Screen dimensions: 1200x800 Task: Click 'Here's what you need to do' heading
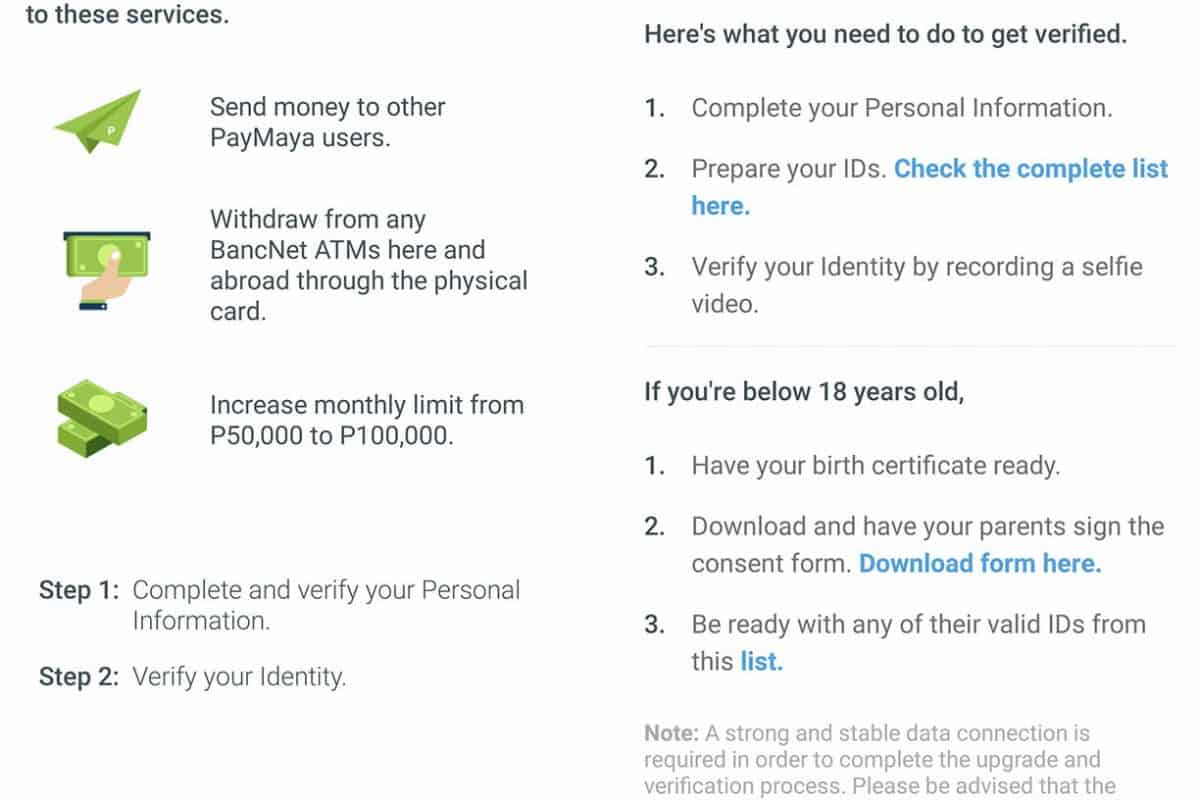pos(885,35)
